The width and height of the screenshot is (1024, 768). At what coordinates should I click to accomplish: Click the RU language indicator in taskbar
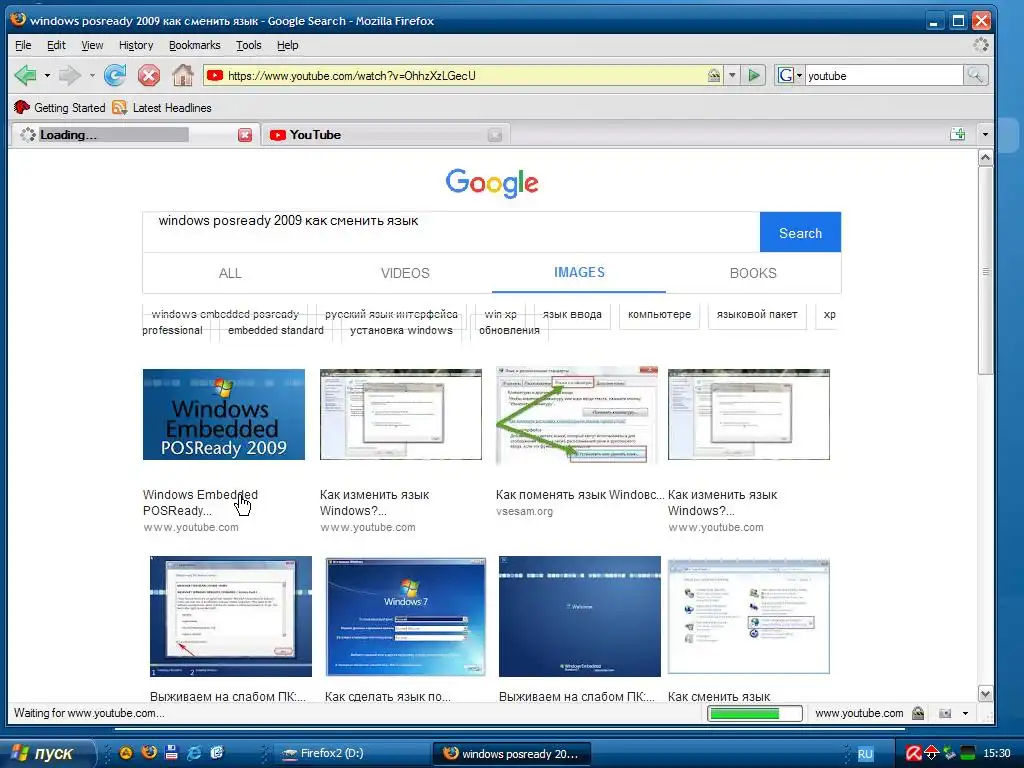pos(865,754)
